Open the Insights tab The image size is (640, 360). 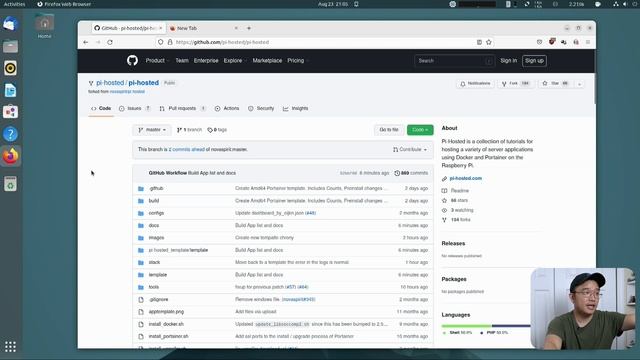[x=296, y=108]
